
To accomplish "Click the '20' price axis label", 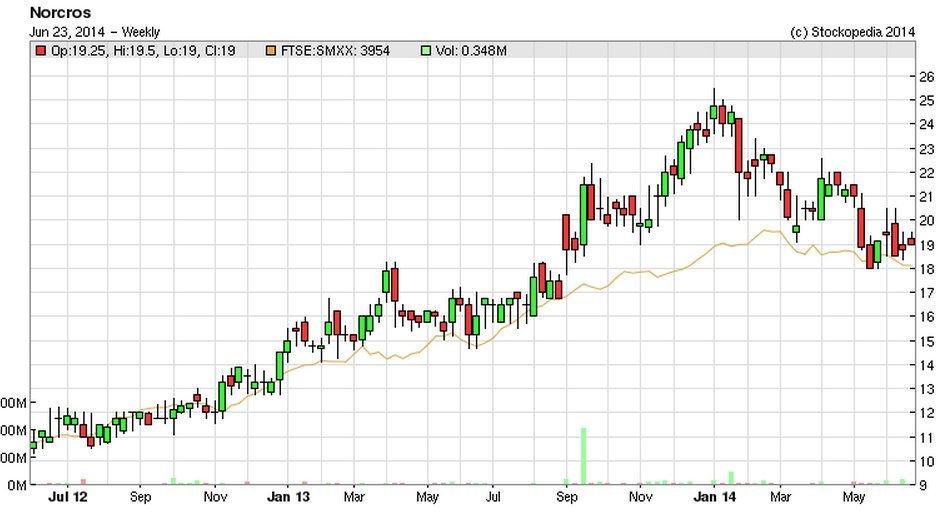I will pos(927,220).
